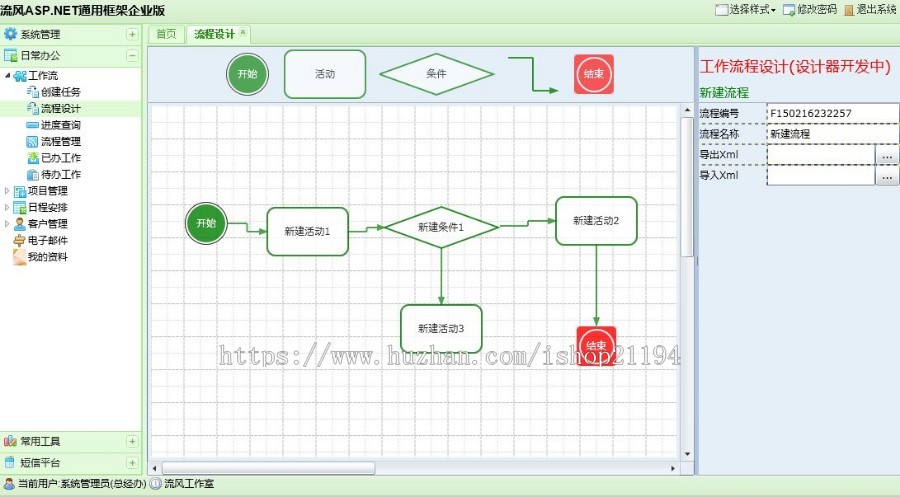This screenshot has width=900, height=497.
Task: Click the horizontal scrollbar thumb
Action: pyautogui.click(x=269, y=468)
